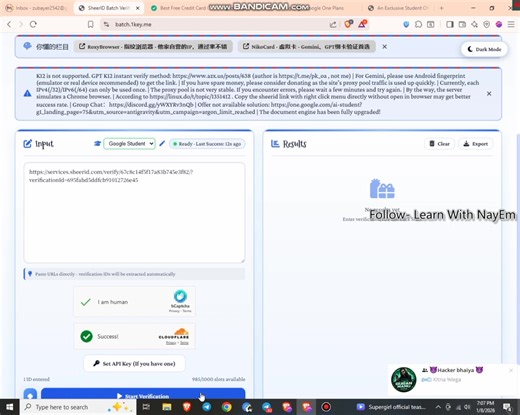Open Telegram from the taskbar

207,407
